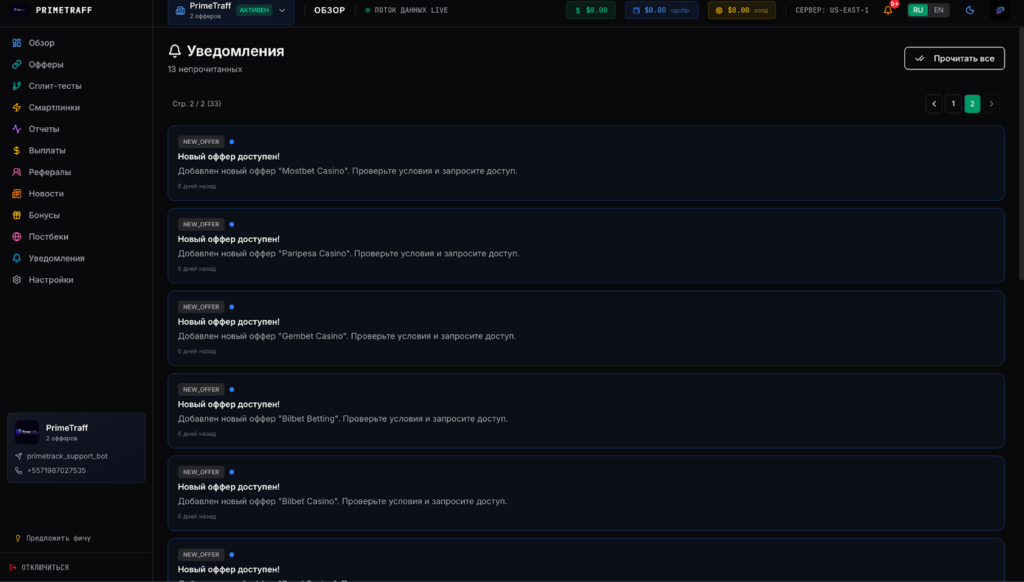Click the lightbulb Предложить фичу icon
The image size is (1024, 582).
click(18, 539)
